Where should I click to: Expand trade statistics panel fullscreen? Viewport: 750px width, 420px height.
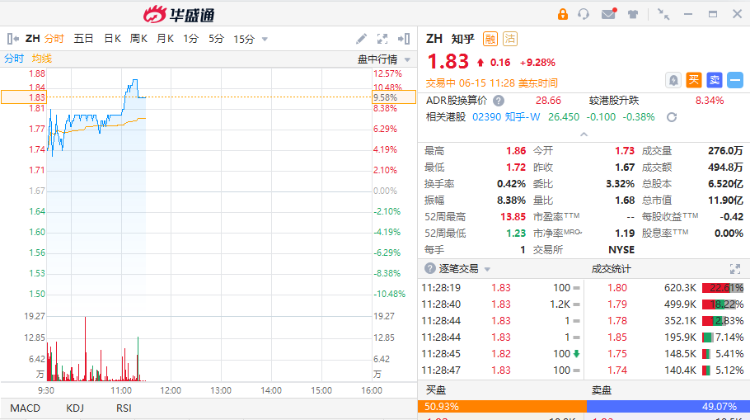coord(735,269)
